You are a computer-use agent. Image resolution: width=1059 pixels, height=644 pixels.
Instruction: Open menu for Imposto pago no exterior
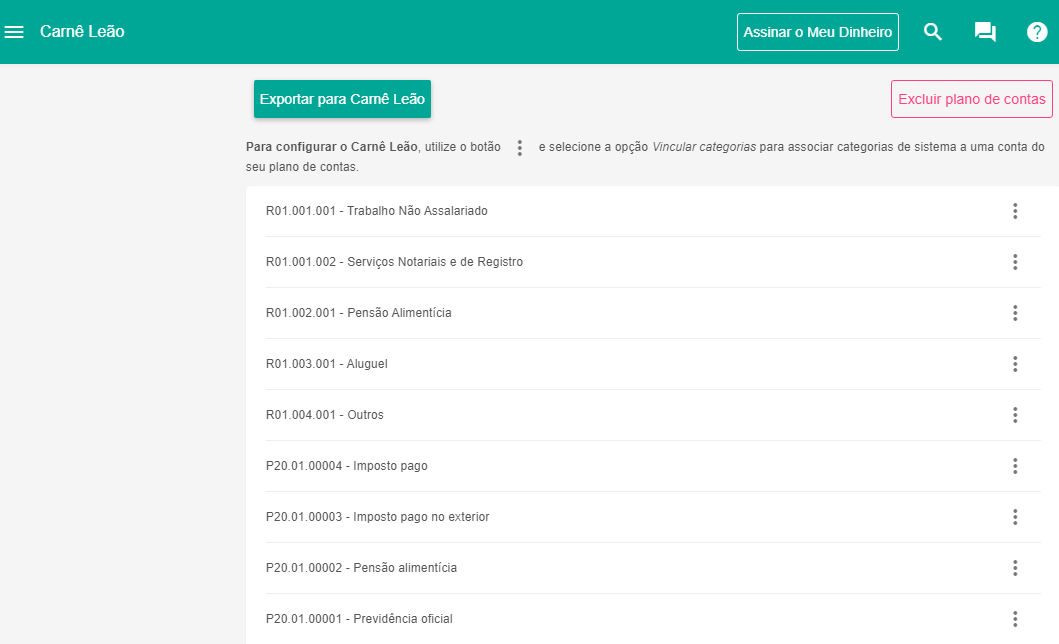1015,517
